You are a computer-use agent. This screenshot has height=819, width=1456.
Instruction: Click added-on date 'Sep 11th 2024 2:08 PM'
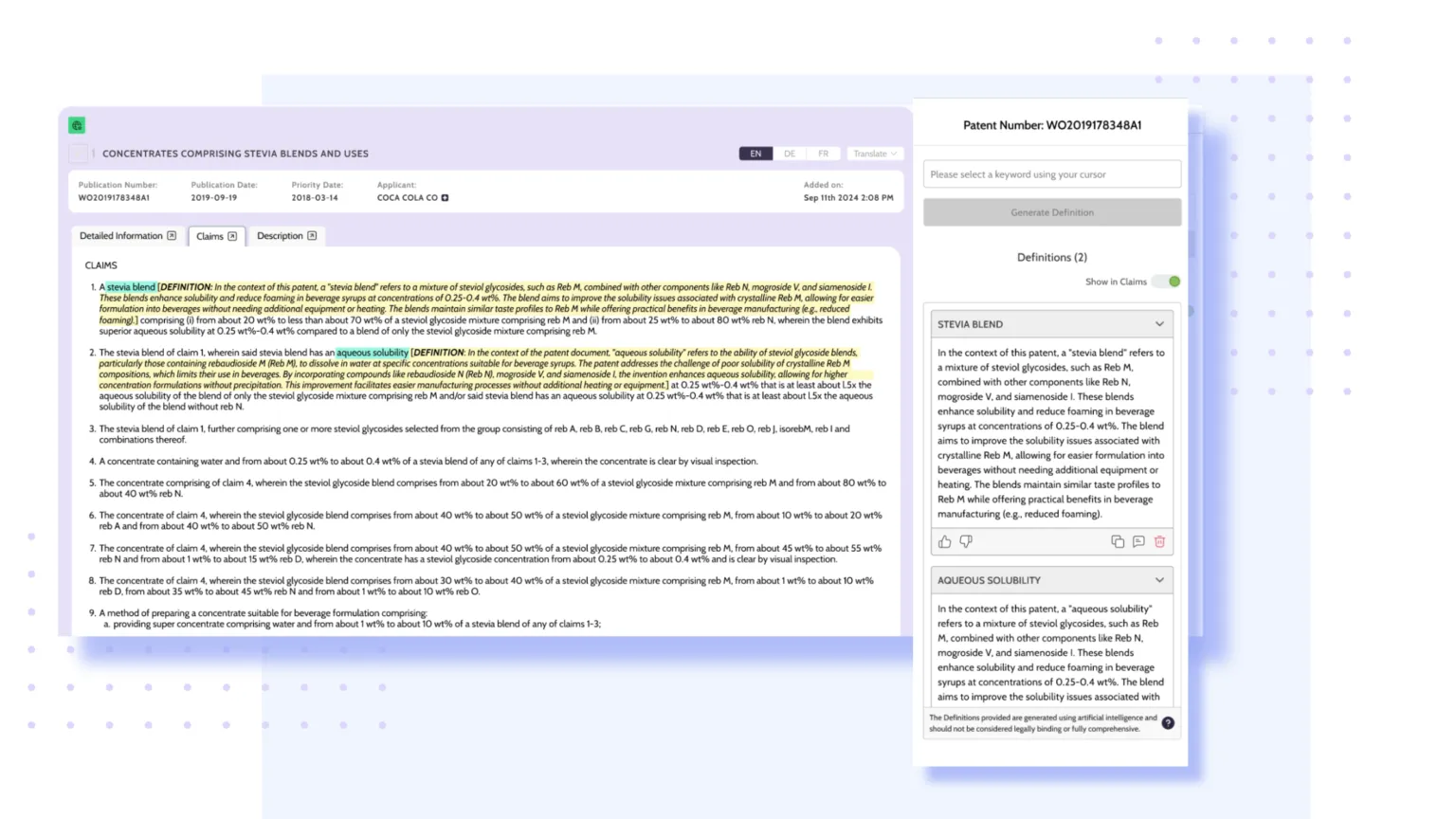pyautogui.click(x=848, y=198)
